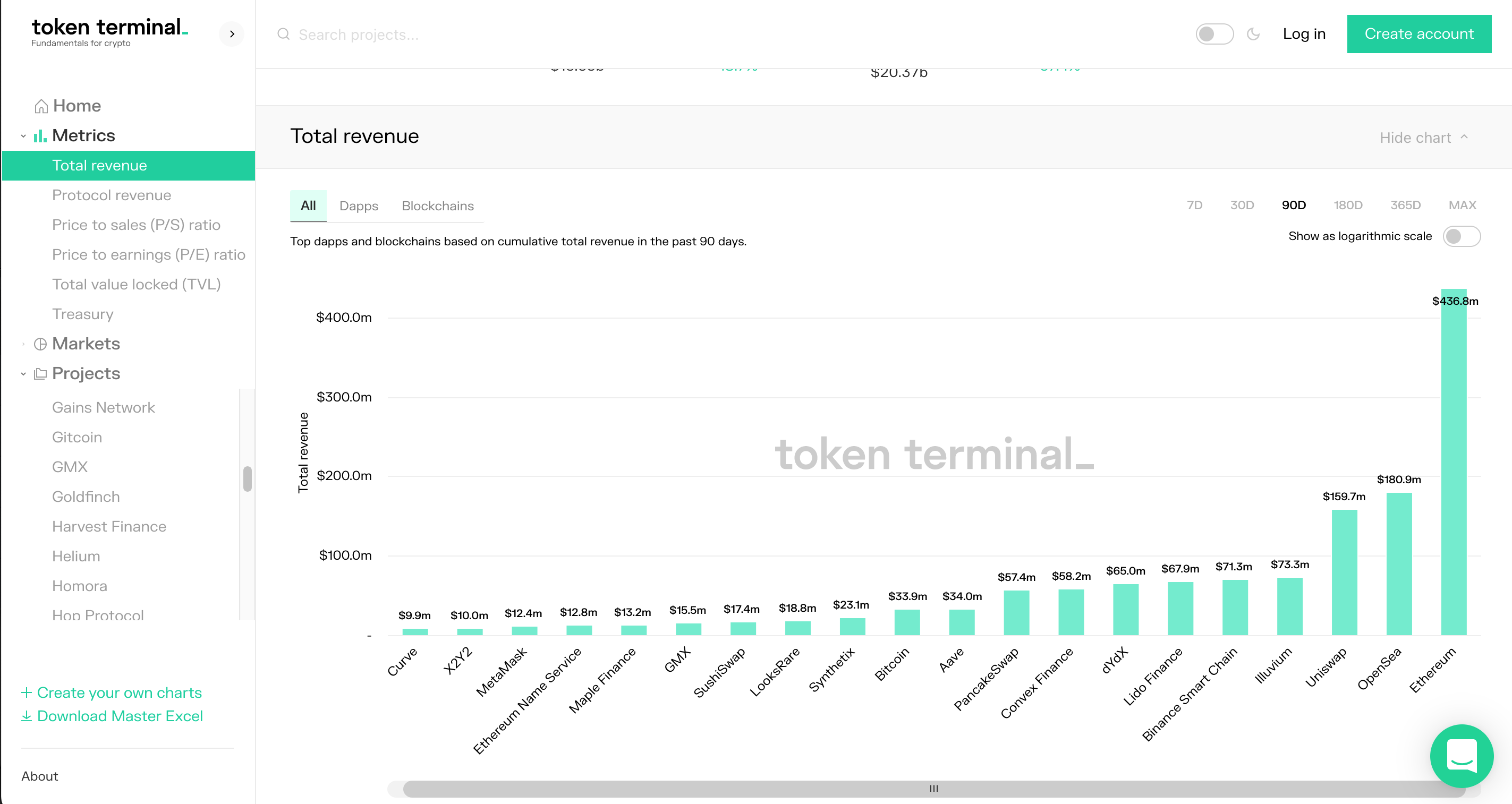Switch to the All tab
1512x804 pixels.
308,206
